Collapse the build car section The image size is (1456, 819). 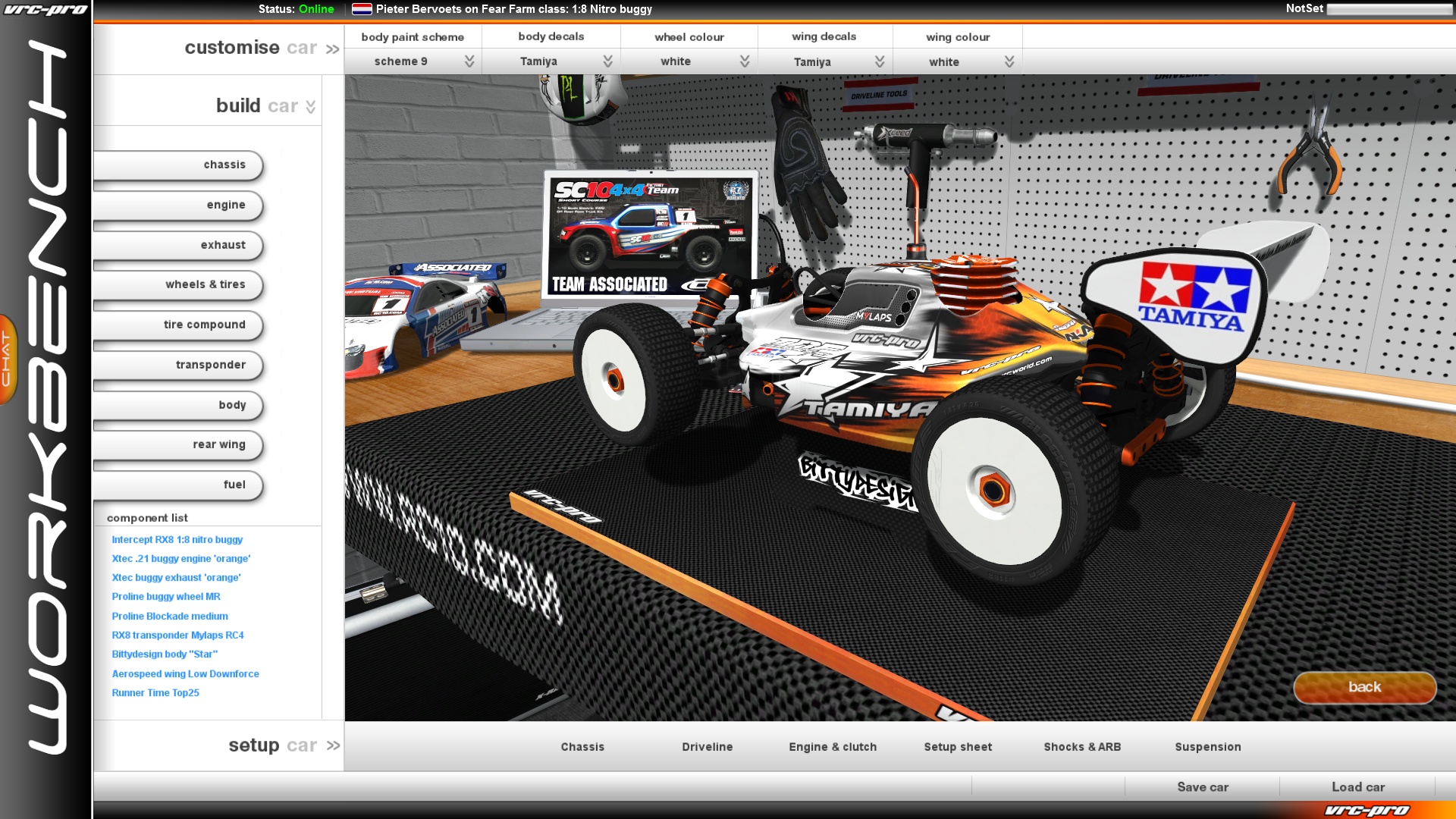(310, 105)
